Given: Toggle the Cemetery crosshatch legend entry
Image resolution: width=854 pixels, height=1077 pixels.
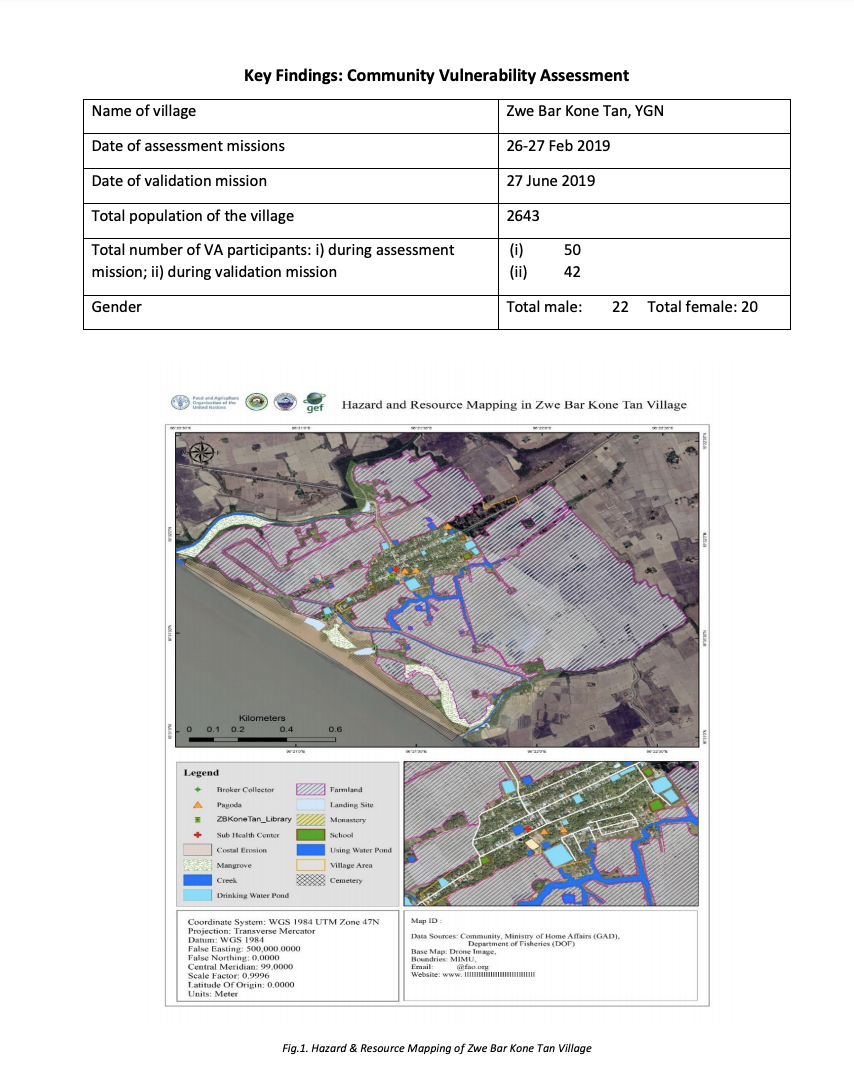Looking at the screenshot, I should click(x=311, y=880).
